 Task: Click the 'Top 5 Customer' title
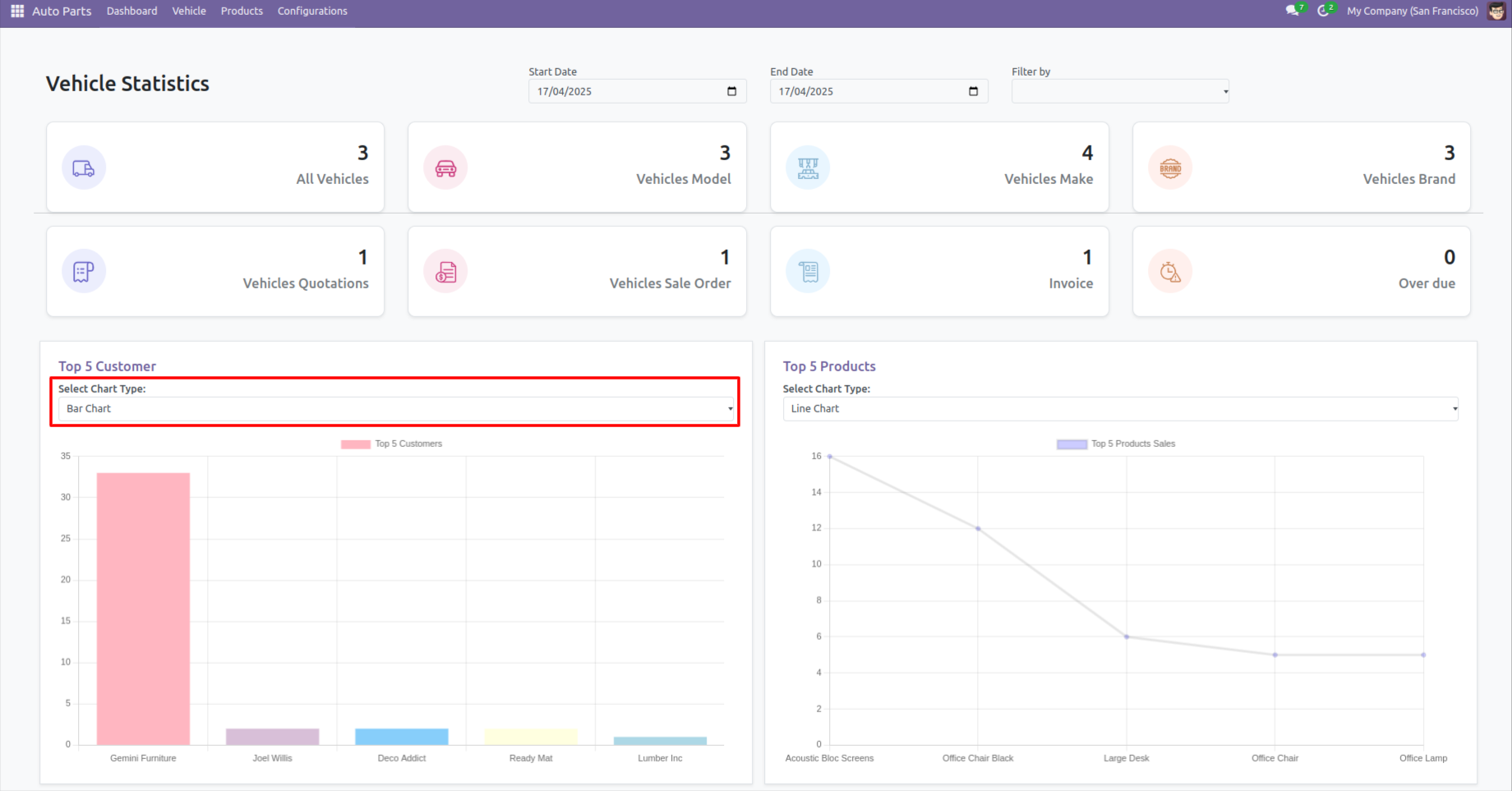[107, 366]
